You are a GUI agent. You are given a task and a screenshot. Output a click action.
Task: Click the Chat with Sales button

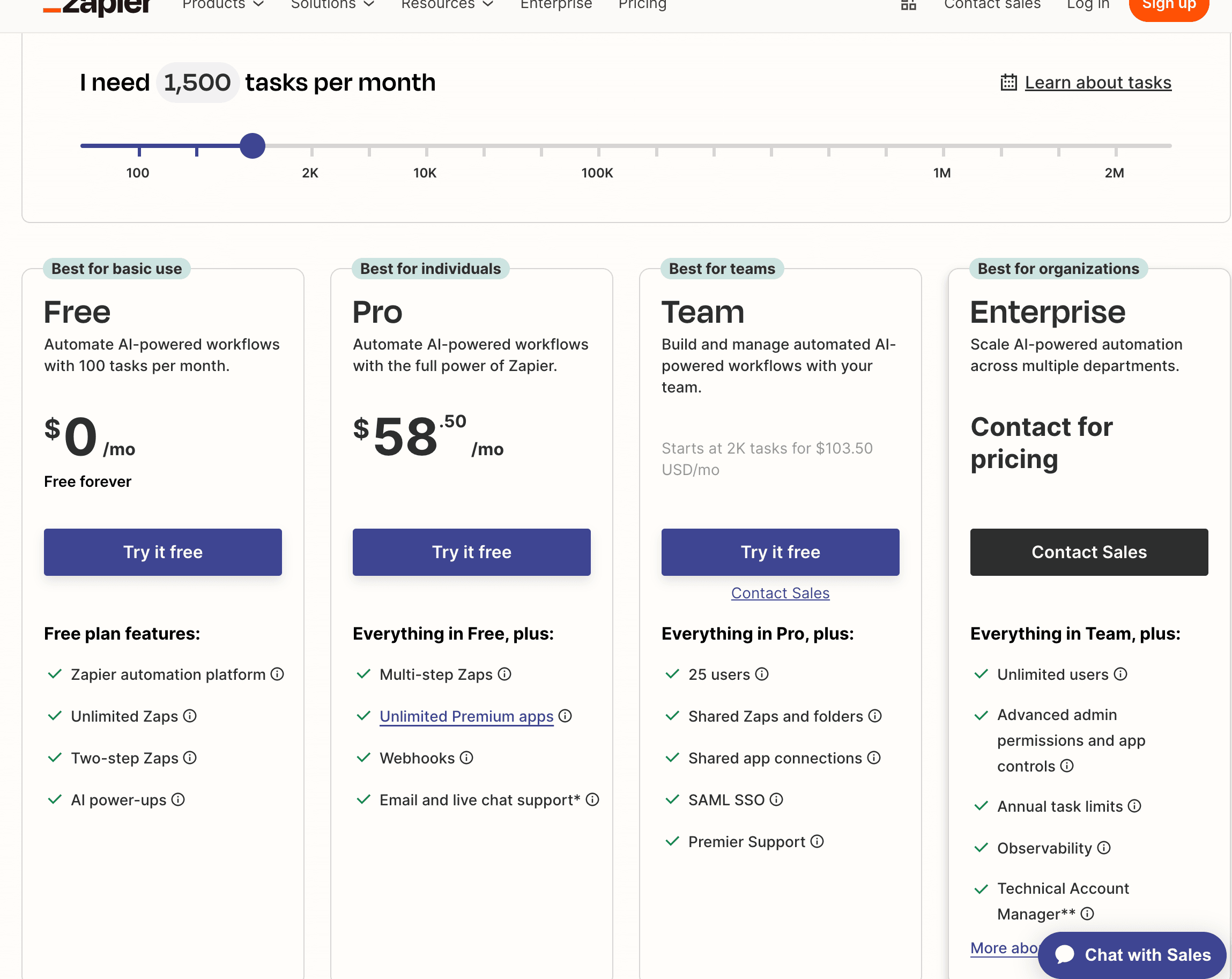coord(1132,954)
